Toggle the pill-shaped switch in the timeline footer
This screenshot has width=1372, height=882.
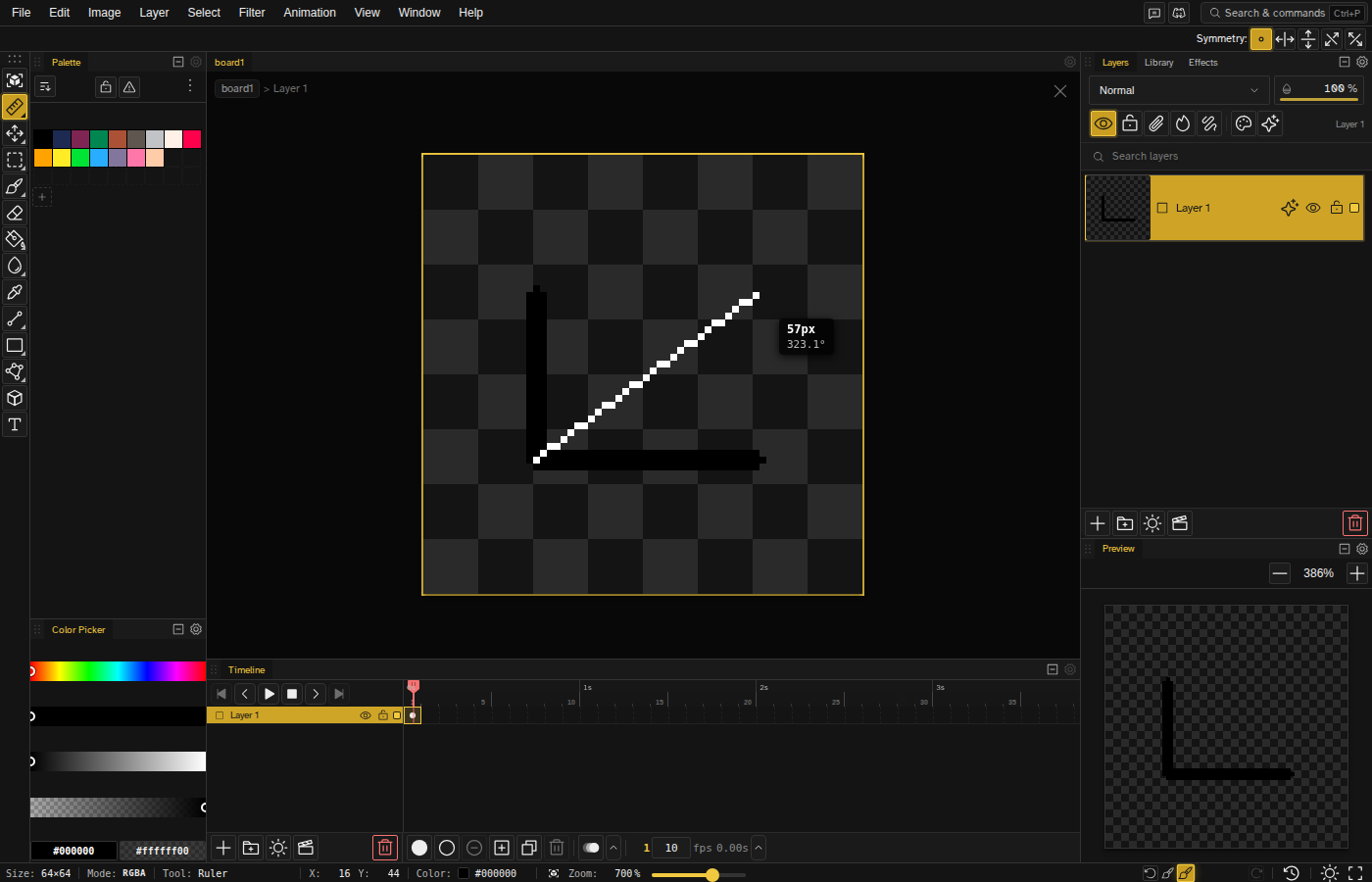[591, 848]
